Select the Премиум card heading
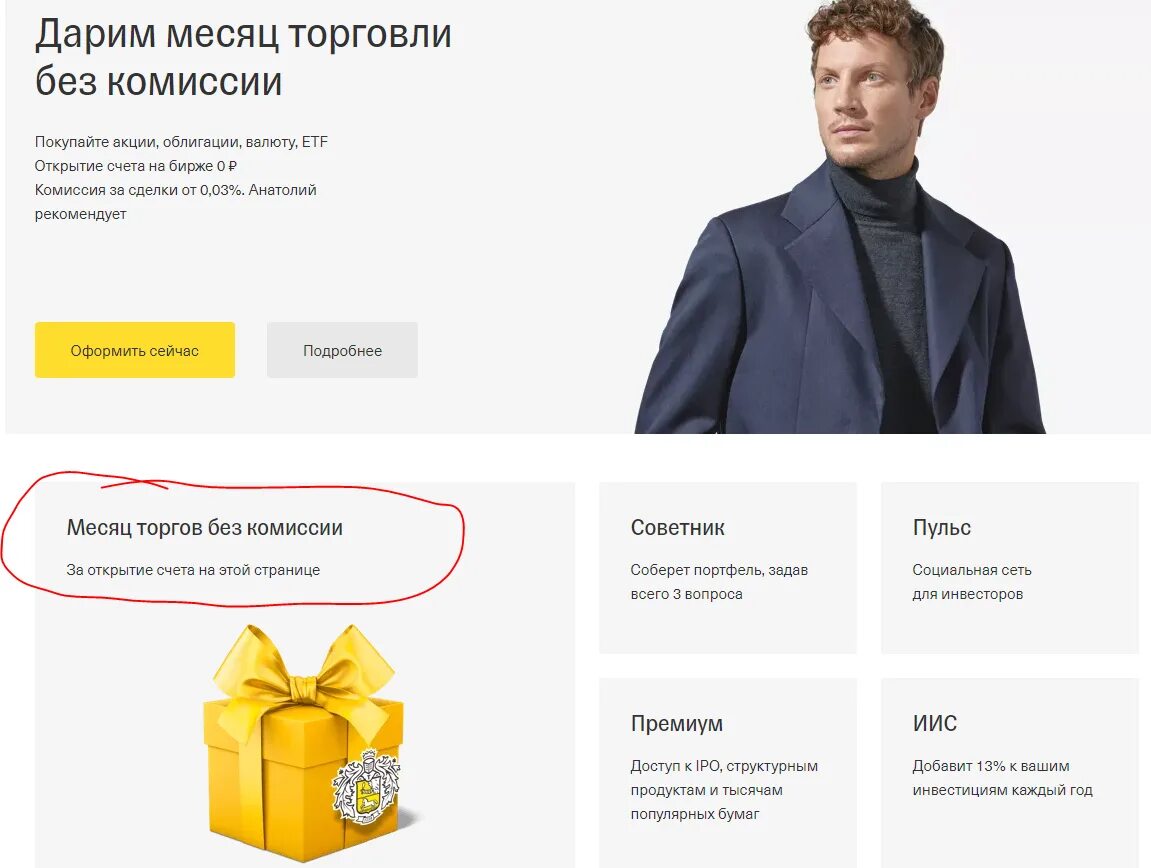Screen dimensions: 1151x868 point(676,723)
